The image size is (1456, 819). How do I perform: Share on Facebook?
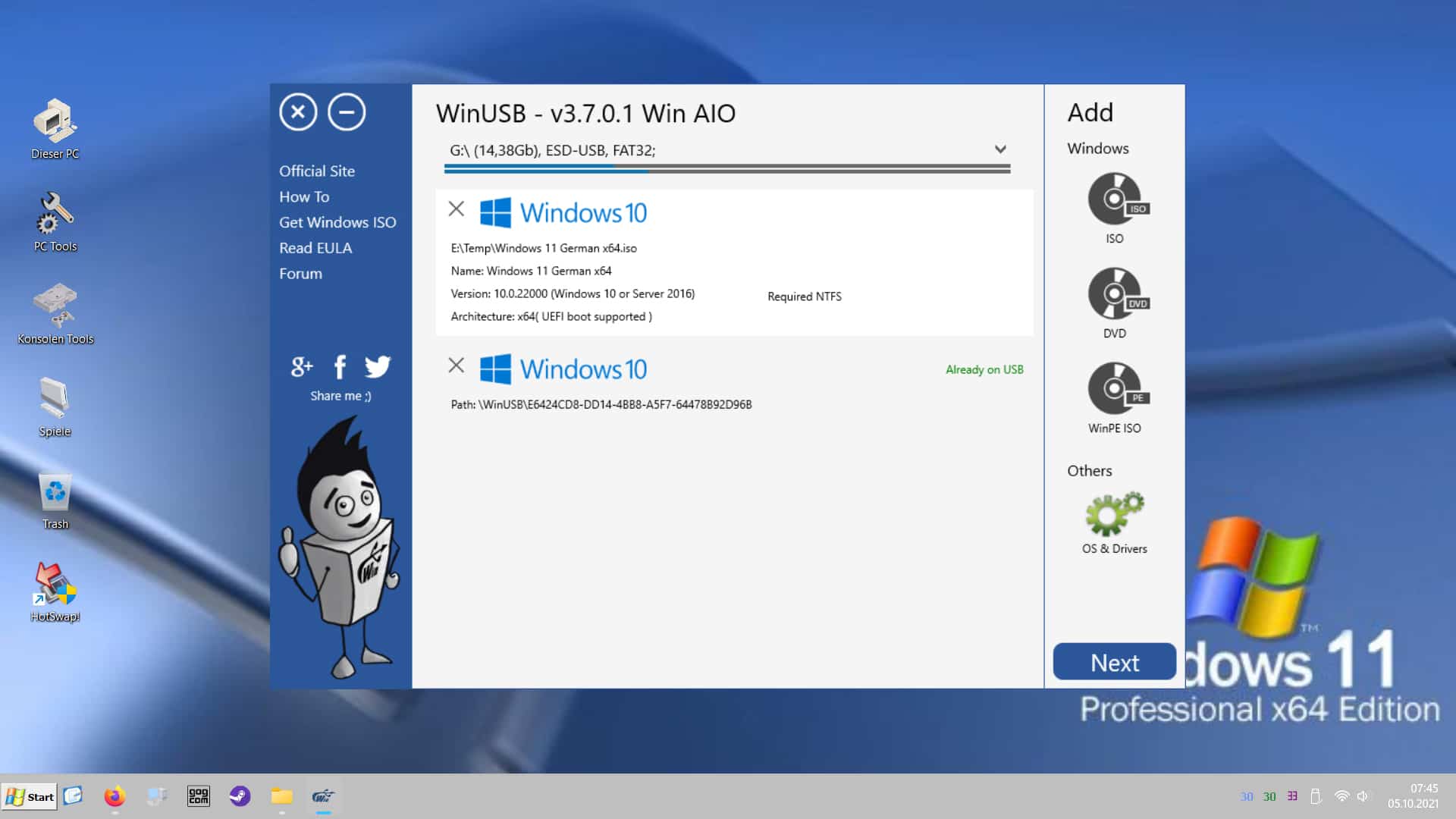[x=340, y=367]
